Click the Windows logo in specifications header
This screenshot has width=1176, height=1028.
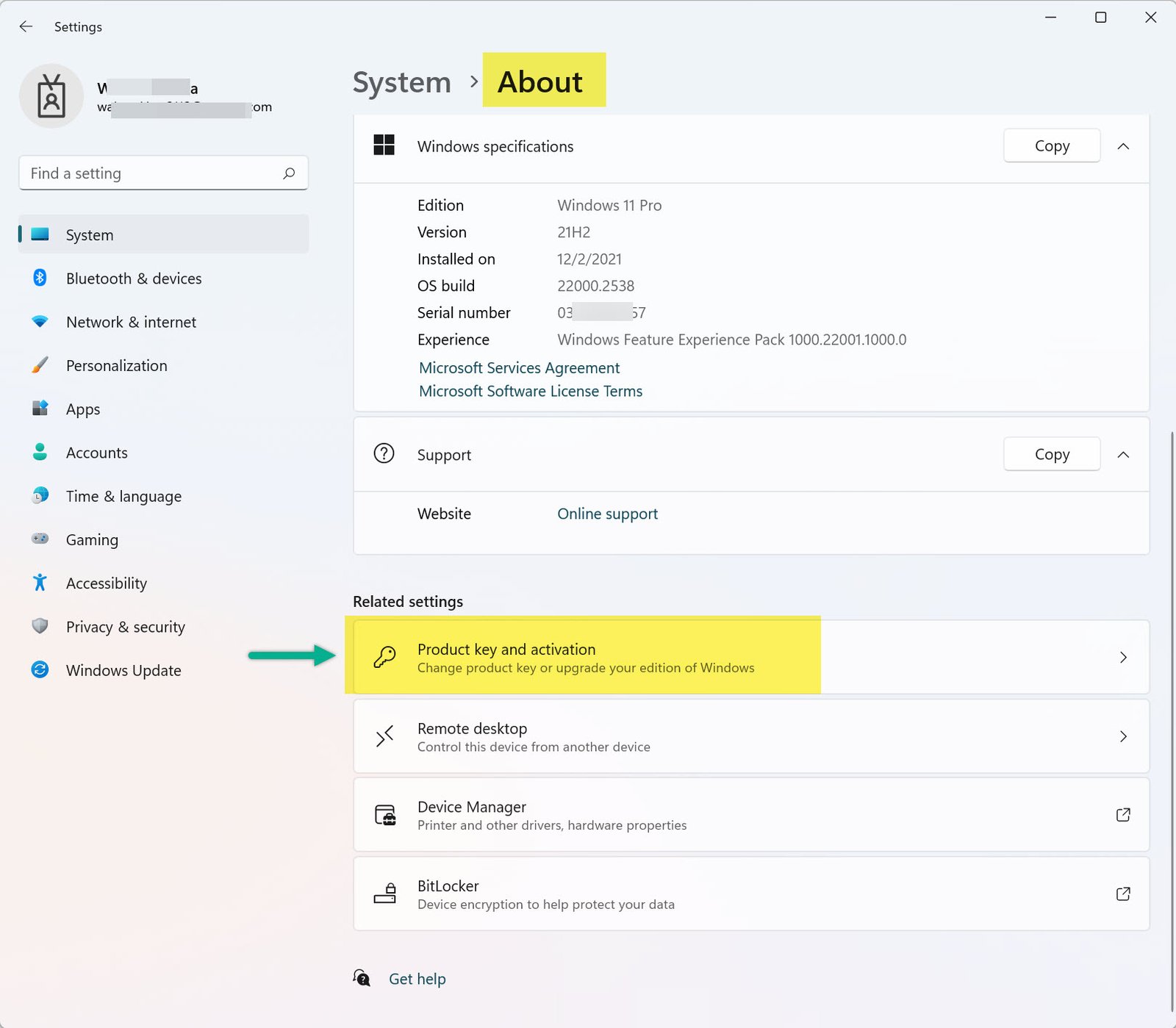[384, 145]
